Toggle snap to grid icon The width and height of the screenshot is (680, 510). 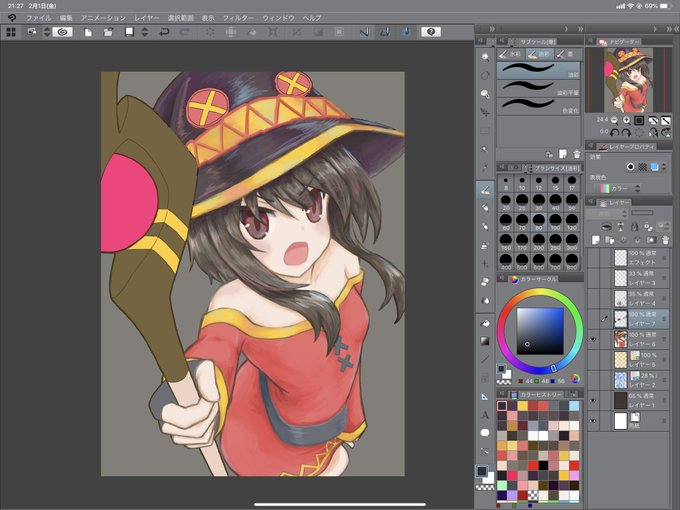[405, 32]
